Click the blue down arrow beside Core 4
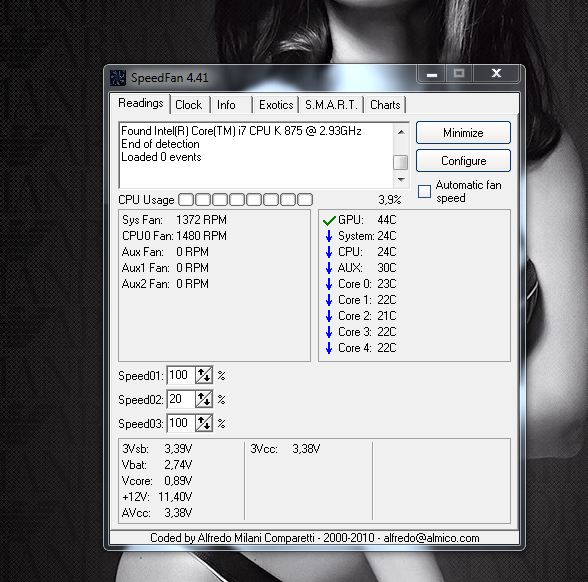This screenshot has width=588, height=582. click(329, 348)
